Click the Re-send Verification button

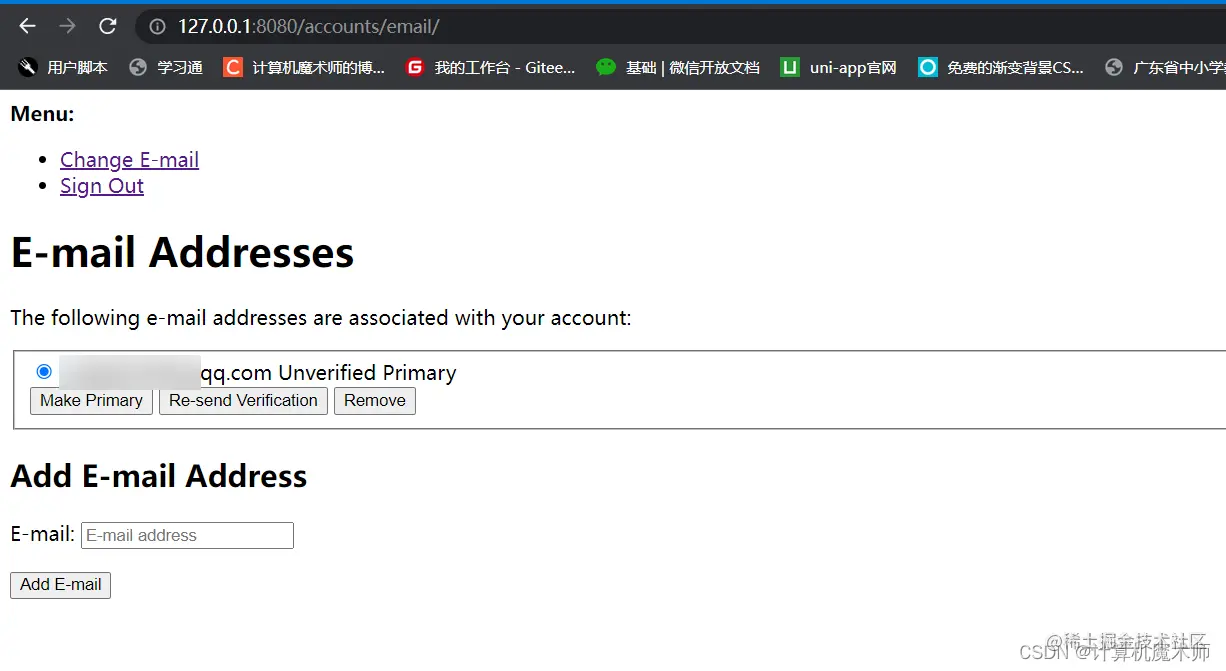pyautogui.click(x=243, y=401)
